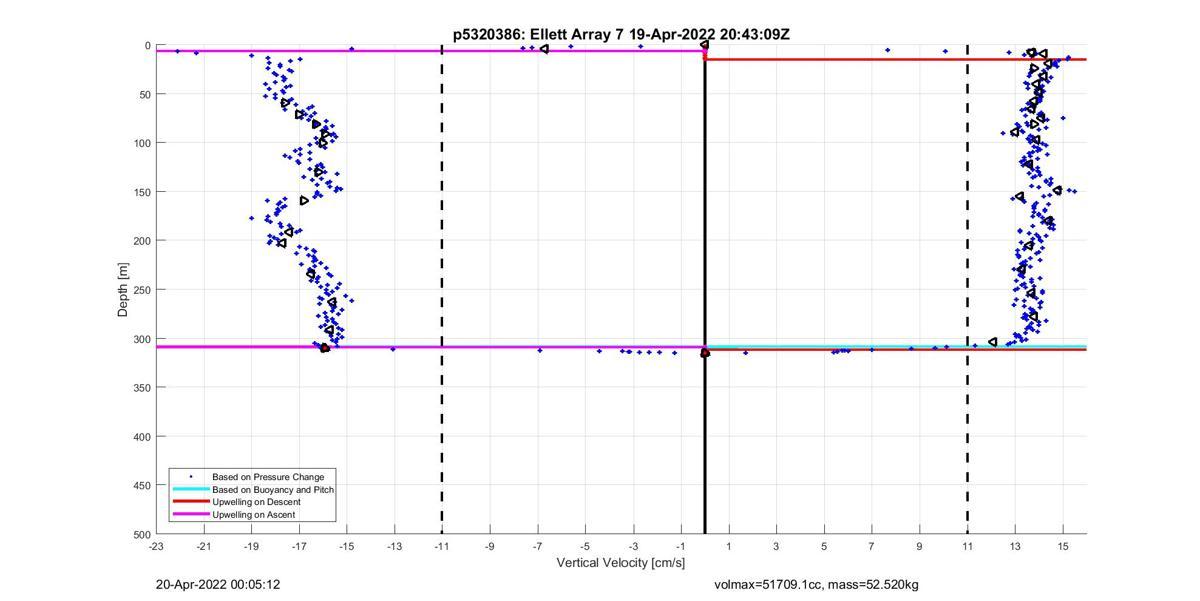Click y-axis tick label '100'
The image size is (1200, 601).
coord(141,143)
